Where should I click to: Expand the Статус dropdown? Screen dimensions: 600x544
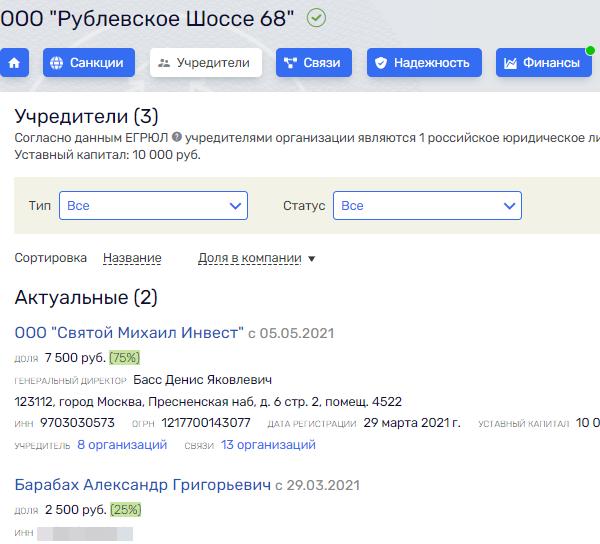(427, 205)
